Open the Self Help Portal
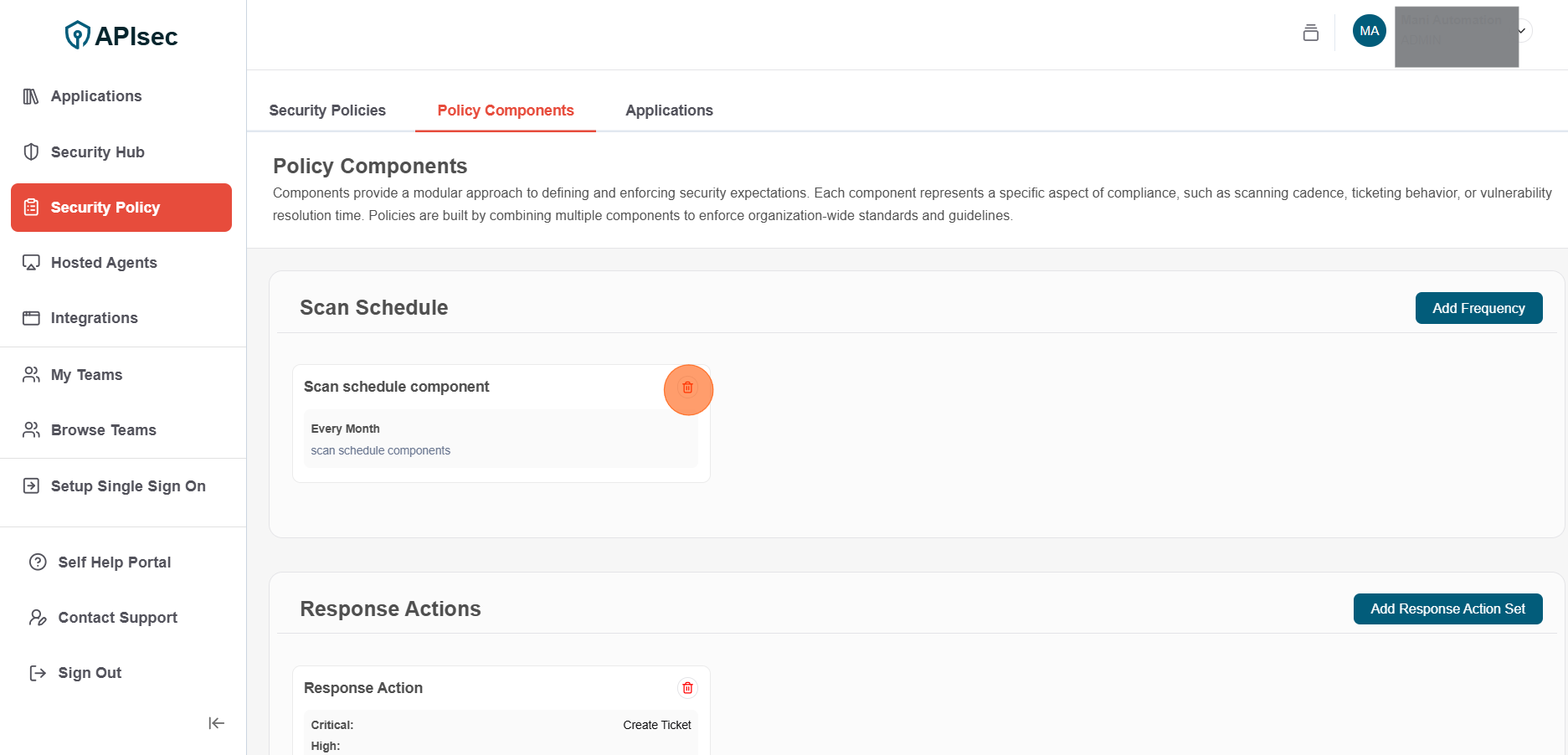1568x755 pixels. click(114, 562)
